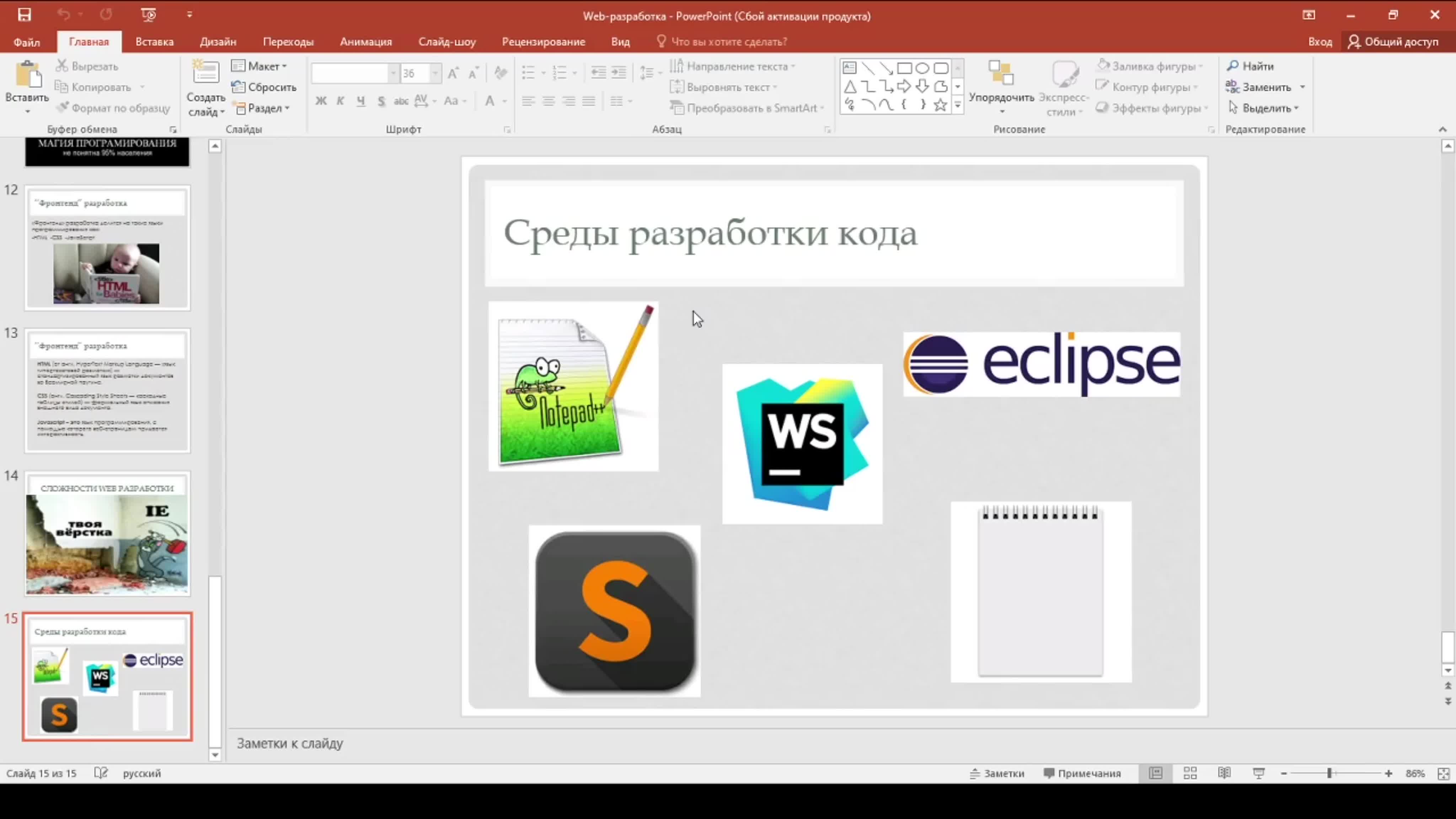The height and width of the screenshot is (819, 1456).
Task: Click the Paste (Вставить) clipboard icon
Action: coord(27,75)
